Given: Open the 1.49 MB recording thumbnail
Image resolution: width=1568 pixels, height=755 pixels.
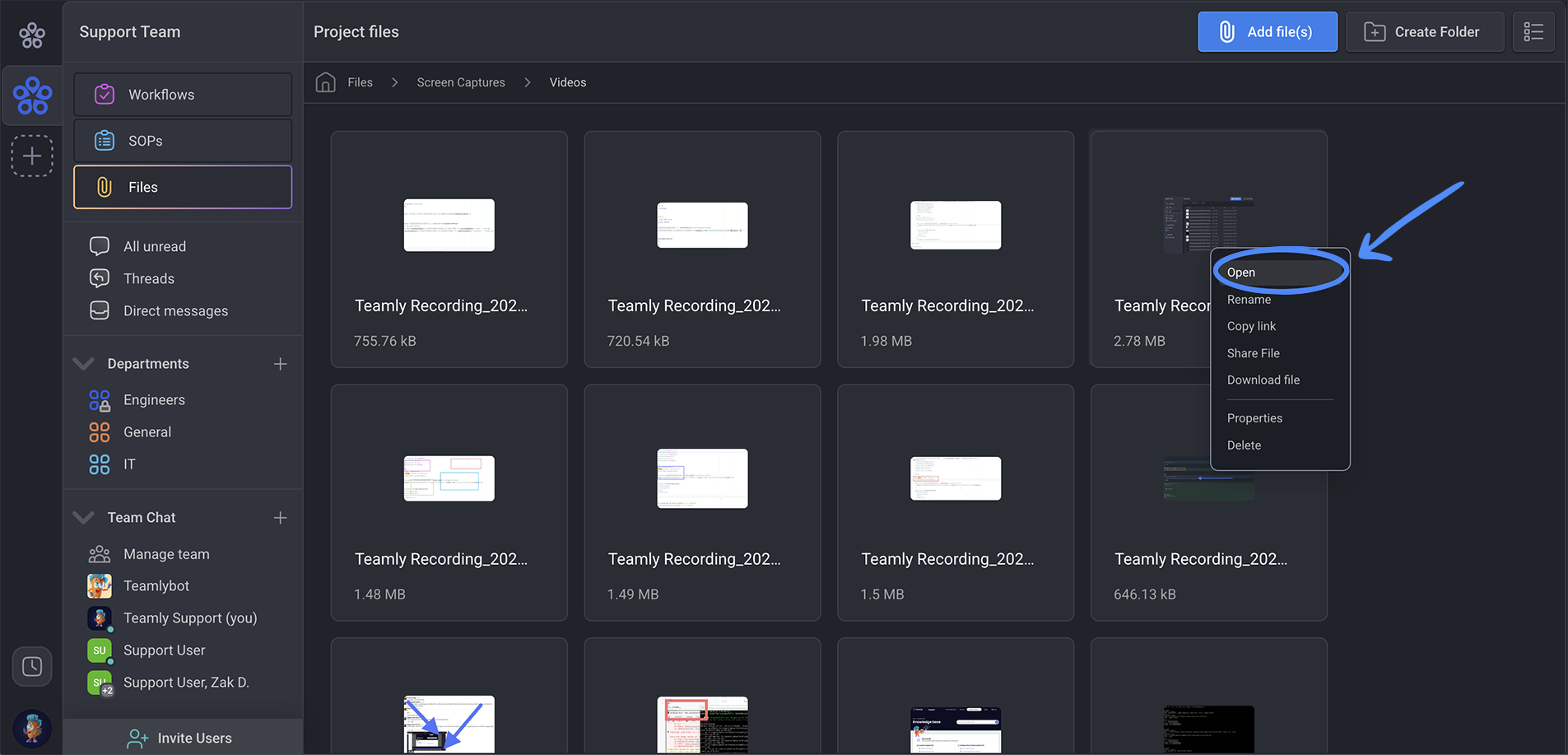Looking at the screenshot, I should [x=702, y=478].
